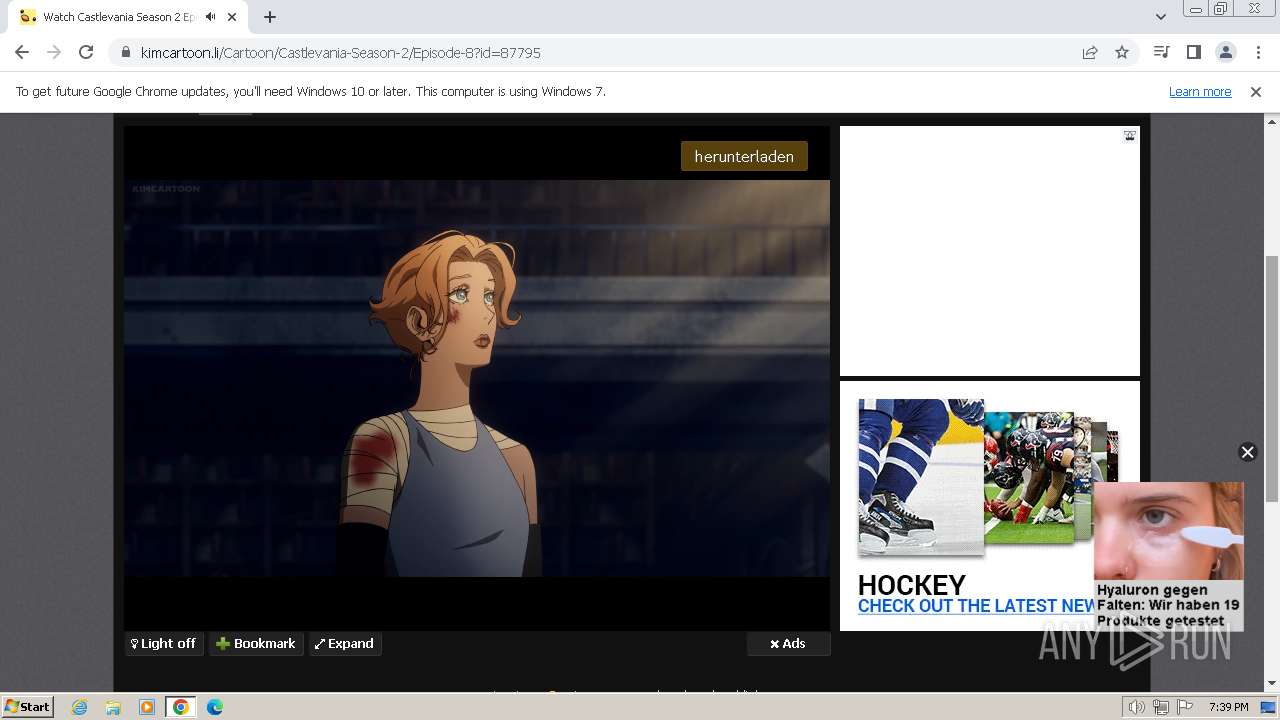Click the ad choices icon on banner
Image resolution: width=1280 pixels, height=720 pixels.
tap(1130, 135)
